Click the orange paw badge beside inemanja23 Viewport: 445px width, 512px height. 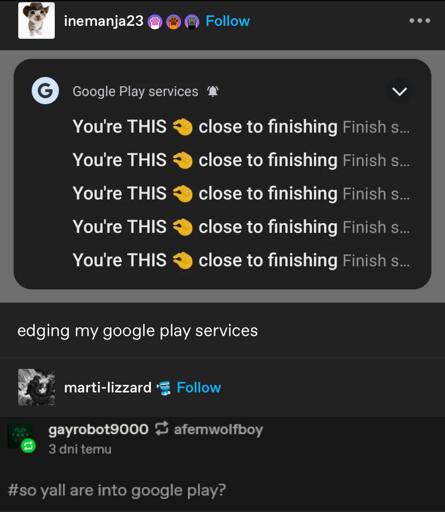[x=173, y=22]
